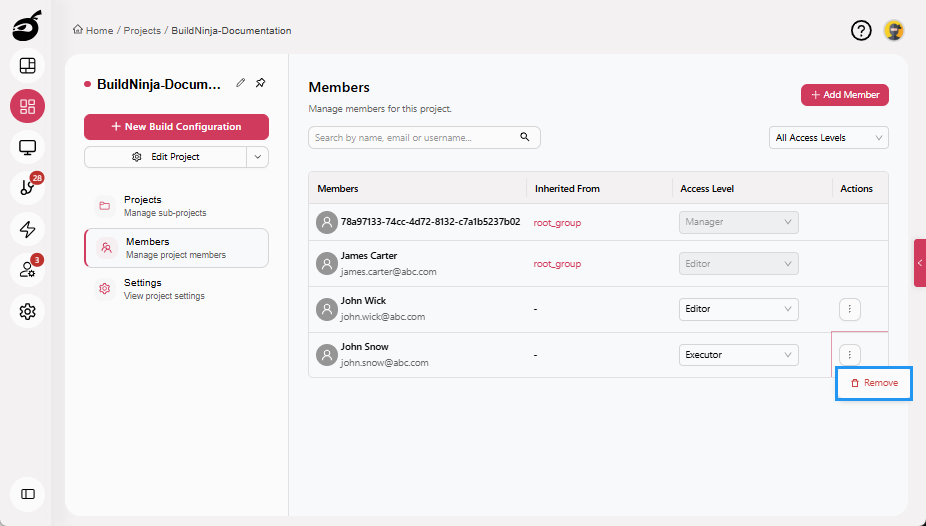Open the dashboard layout icon in sidebar

coord(27,66)
